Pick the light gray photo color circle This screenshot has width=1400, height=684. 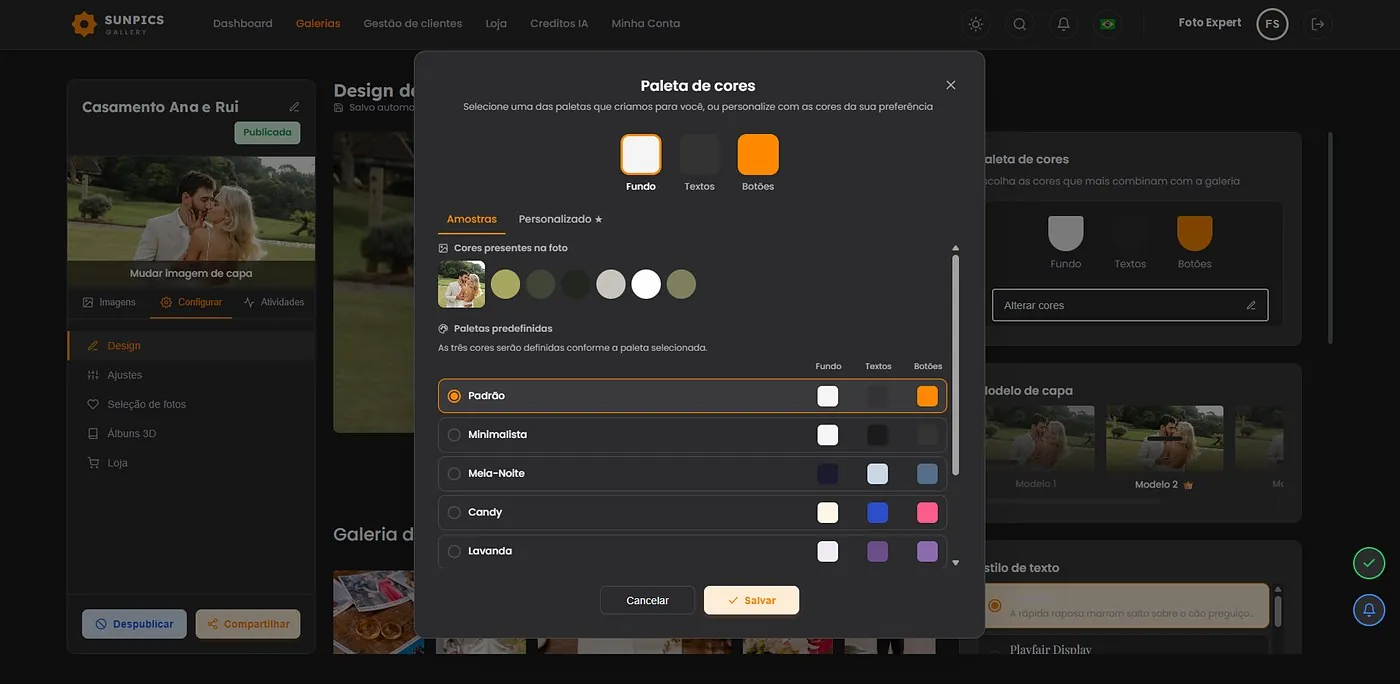coord(611,284)
